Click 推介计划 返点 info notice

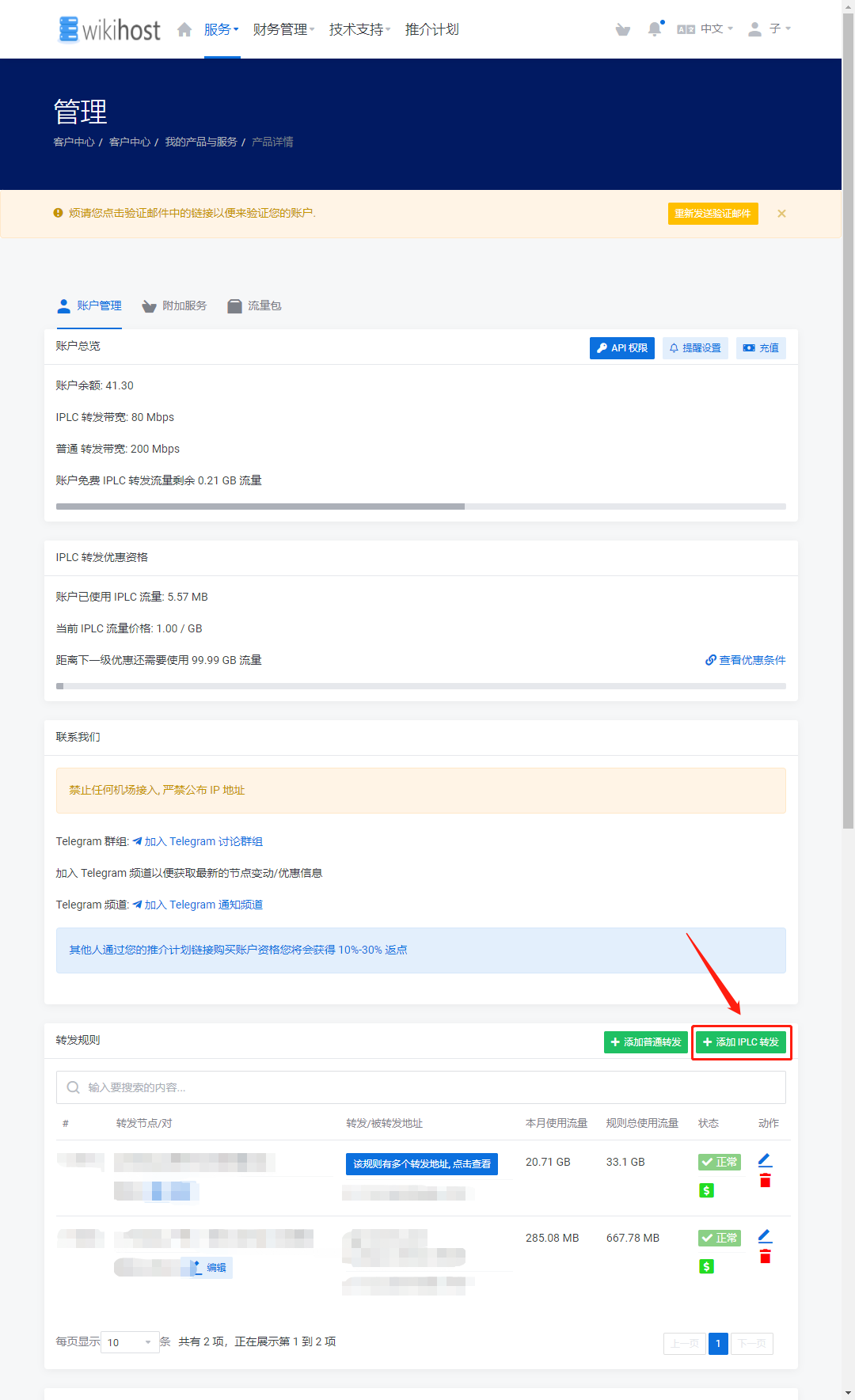tap(421, 950)
